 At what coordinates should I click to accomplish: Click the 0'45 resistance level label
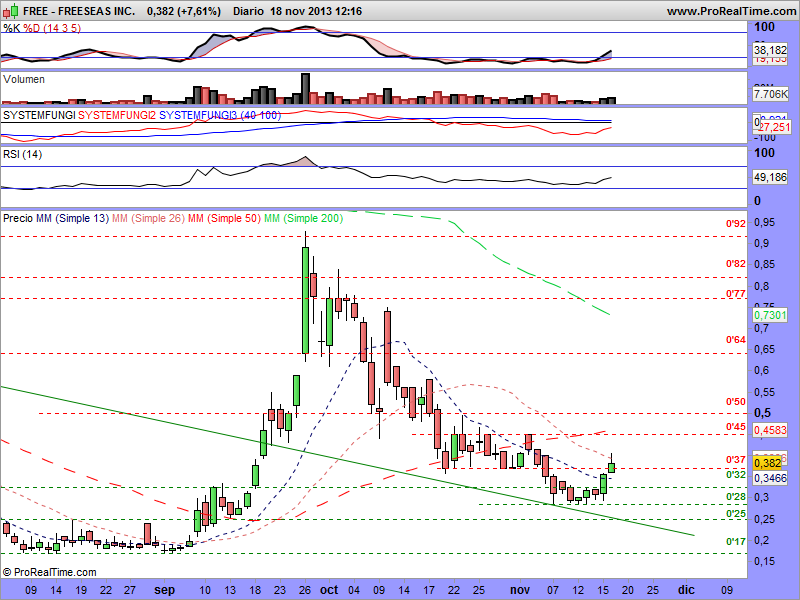click(736, 427)
